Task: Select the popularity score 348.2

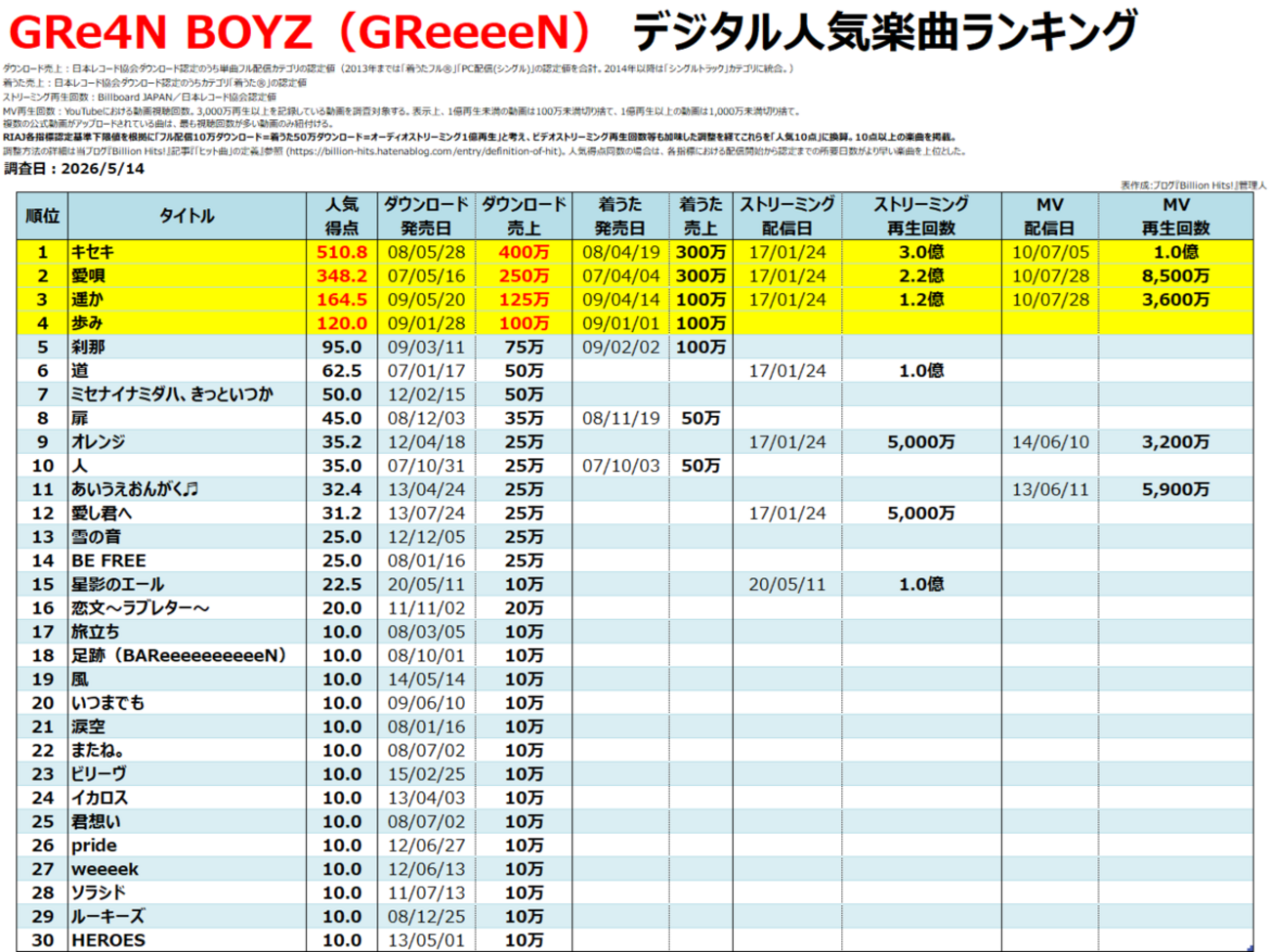Action: pos(342,275)
